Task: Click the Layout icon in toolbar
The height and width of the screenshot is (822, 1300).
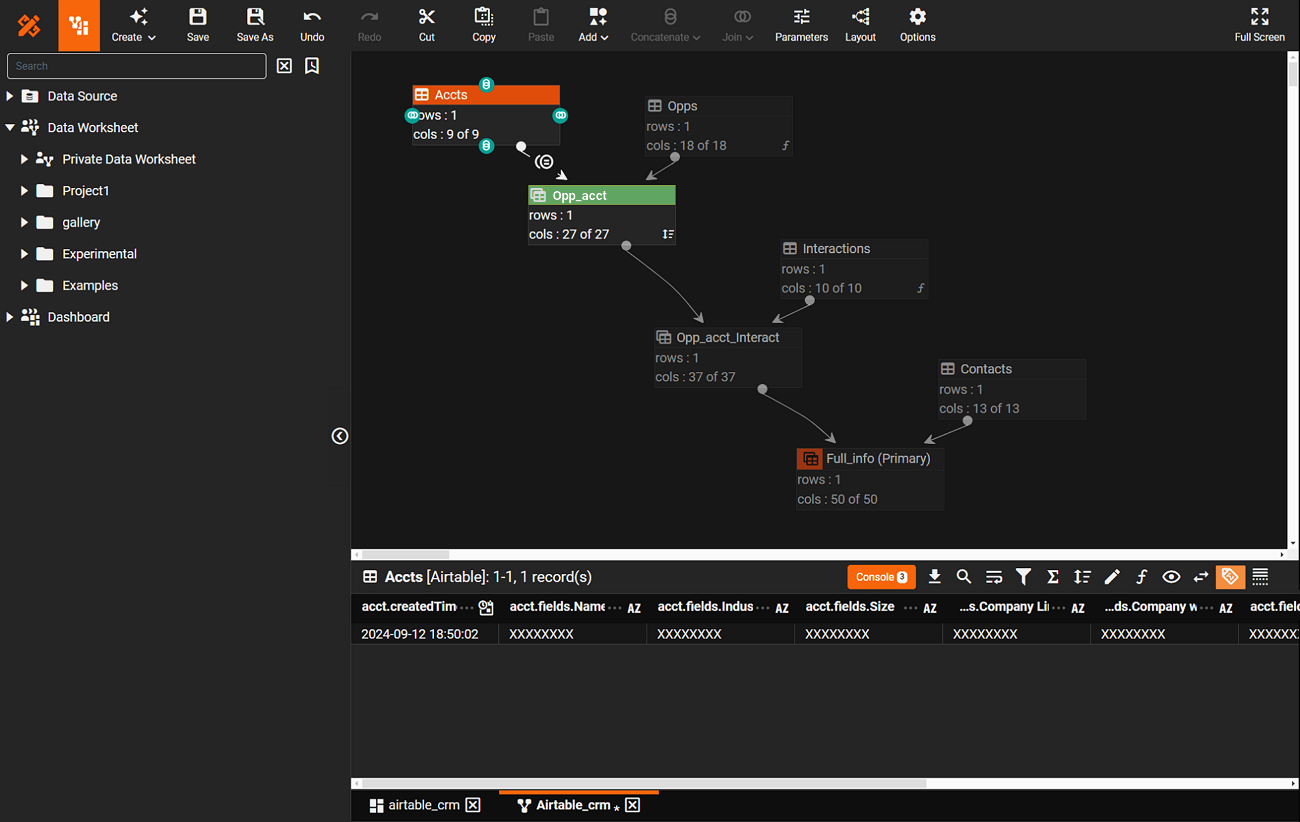Action: tap(860, 24)
